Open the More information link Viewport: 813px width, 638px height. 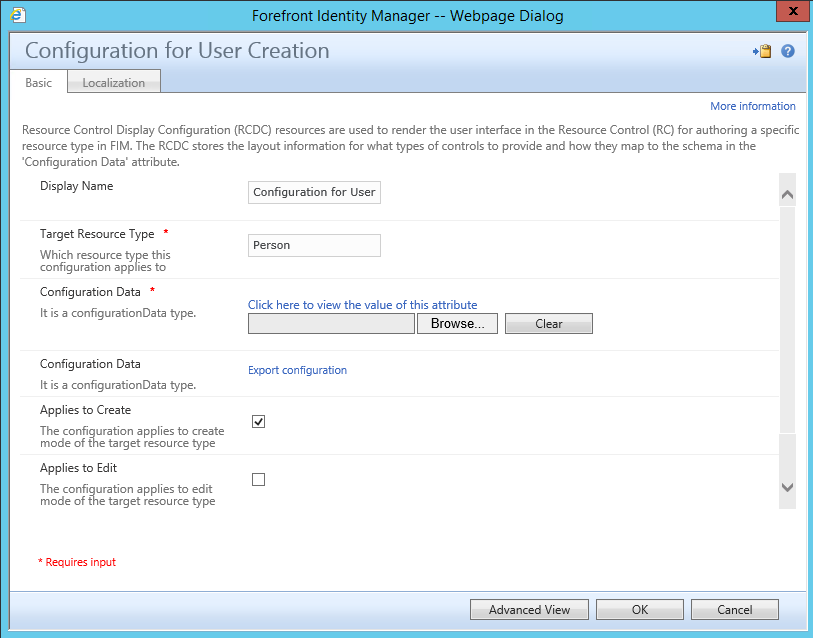(752, 106)
